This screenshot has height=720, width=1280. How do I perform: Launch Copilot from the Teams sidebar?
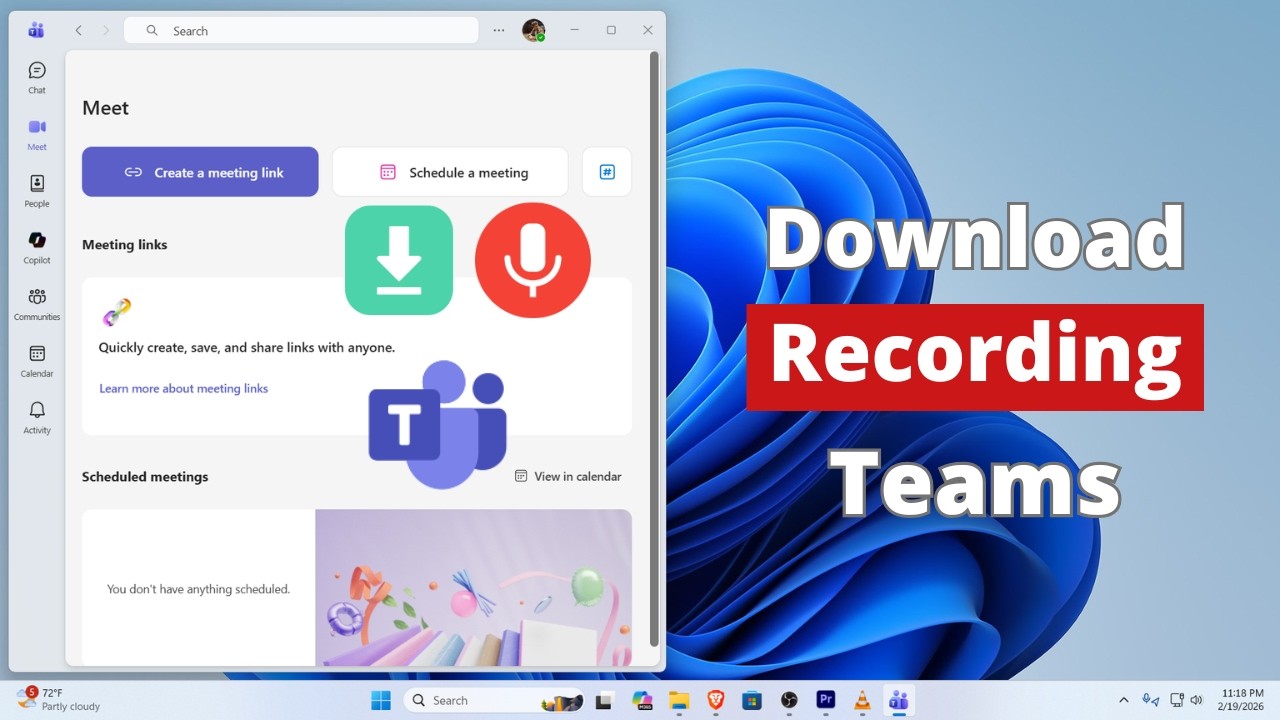37,248
